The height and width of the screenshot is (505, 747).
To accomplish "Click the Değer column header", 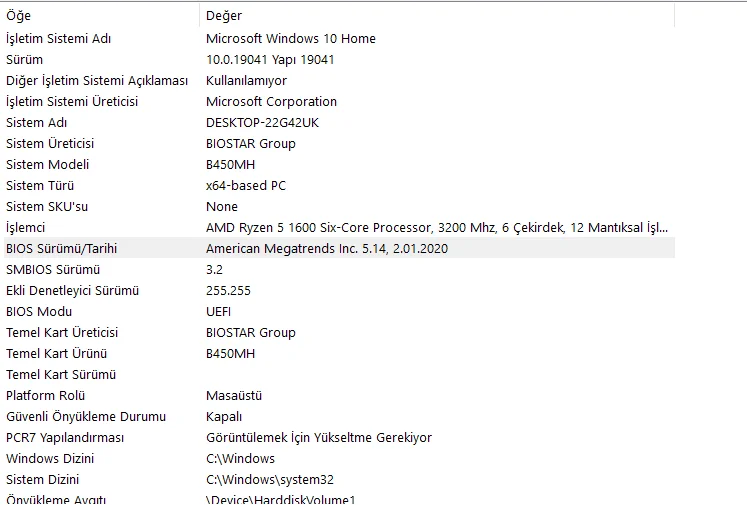I will (x=224, y=16).
